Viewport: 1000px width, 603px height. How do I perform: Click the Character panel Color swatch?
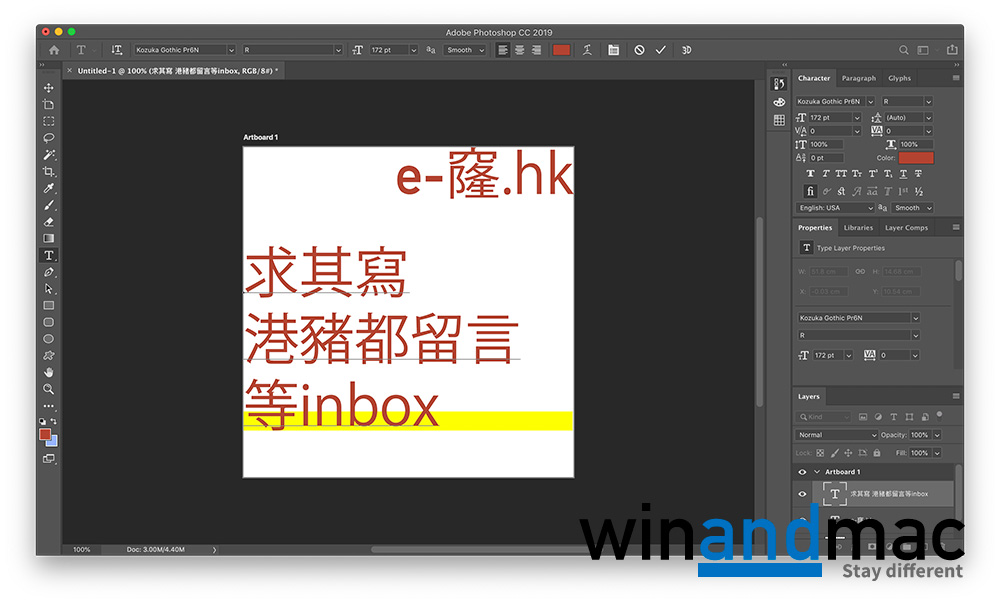[915, 158]
